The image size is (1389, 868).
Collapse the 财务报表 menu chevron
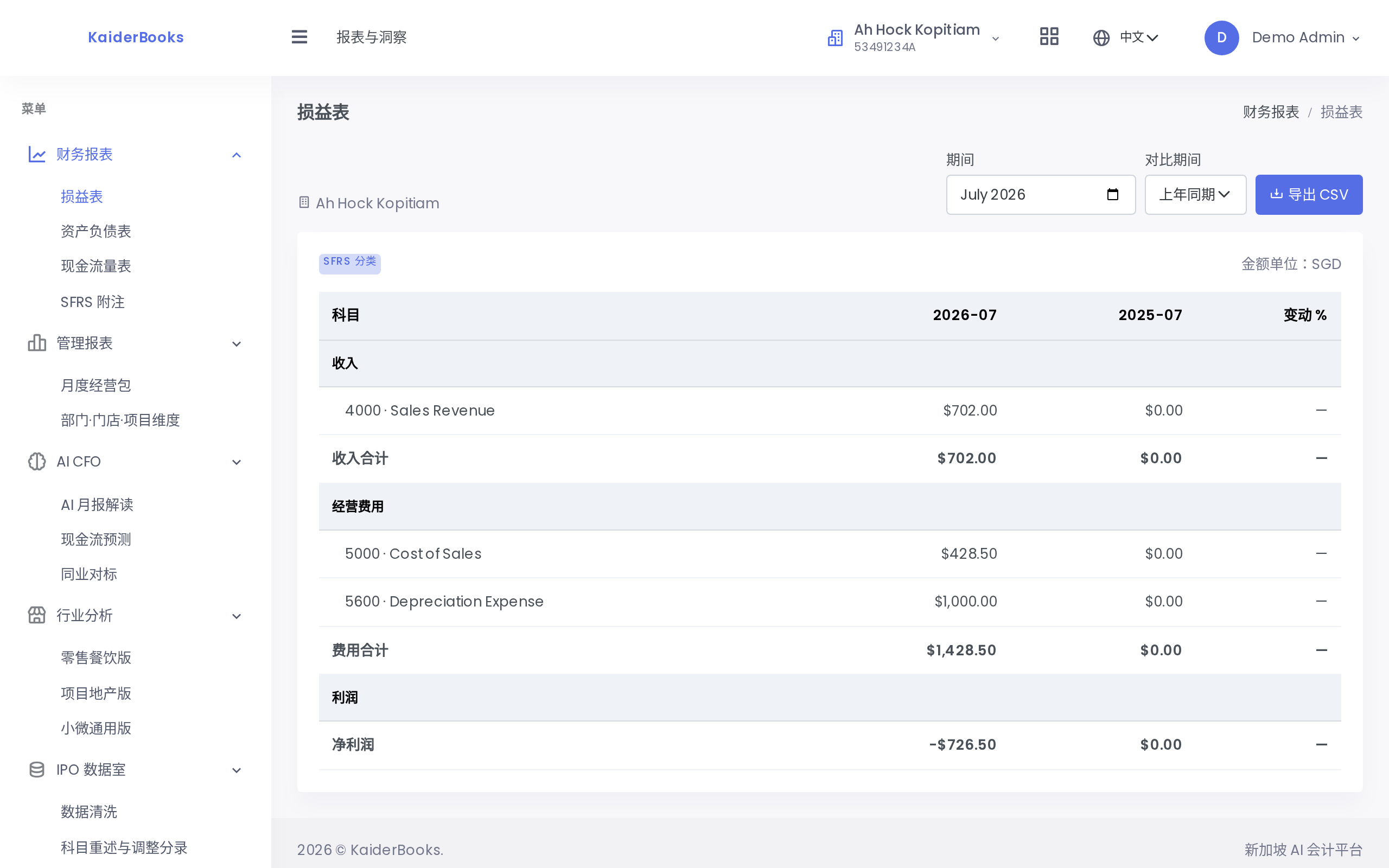click(x=237, y=155)
